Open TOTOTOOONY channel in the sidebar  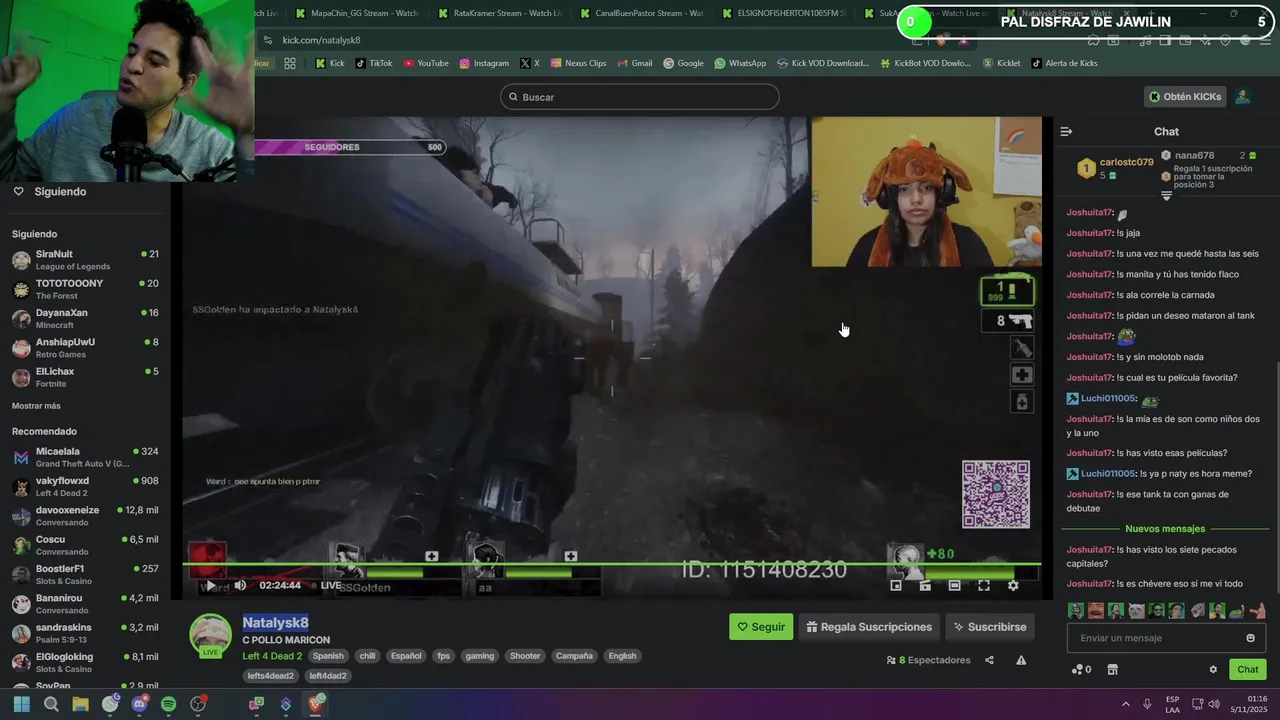85,289
